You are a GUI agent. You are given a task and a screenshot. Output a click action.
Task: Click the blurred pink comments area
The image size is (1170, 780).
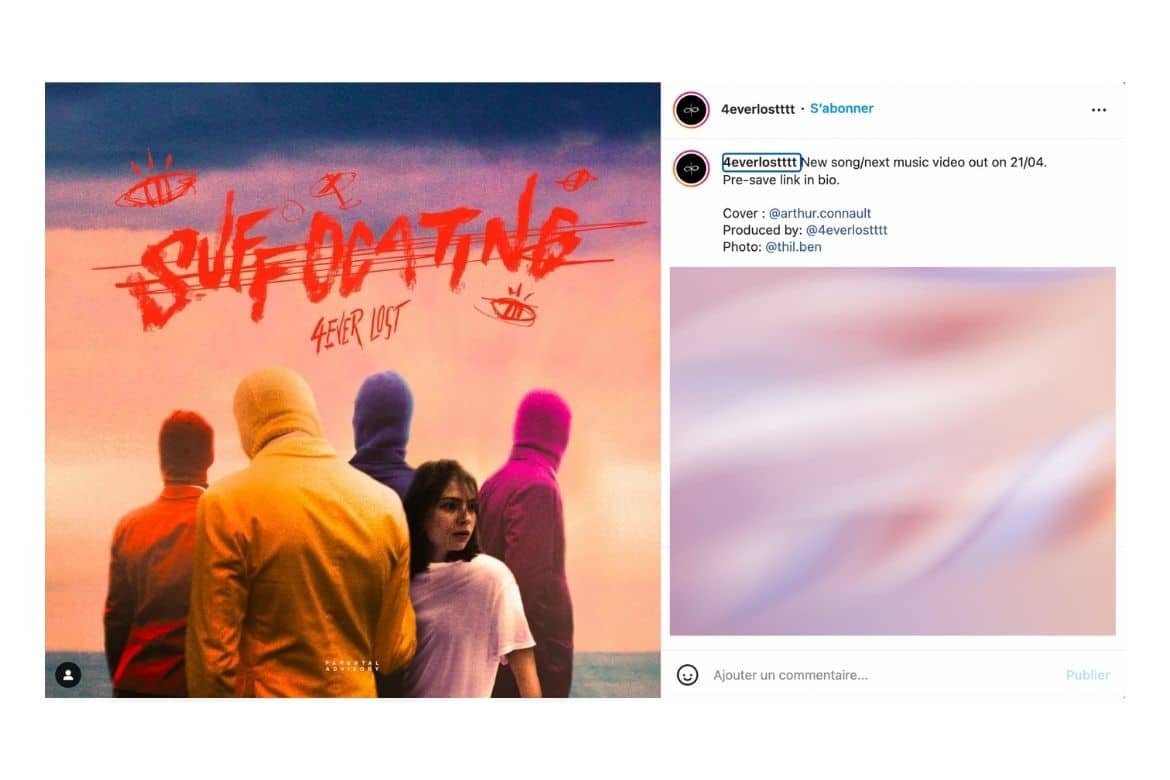click(x=892, y=451)
